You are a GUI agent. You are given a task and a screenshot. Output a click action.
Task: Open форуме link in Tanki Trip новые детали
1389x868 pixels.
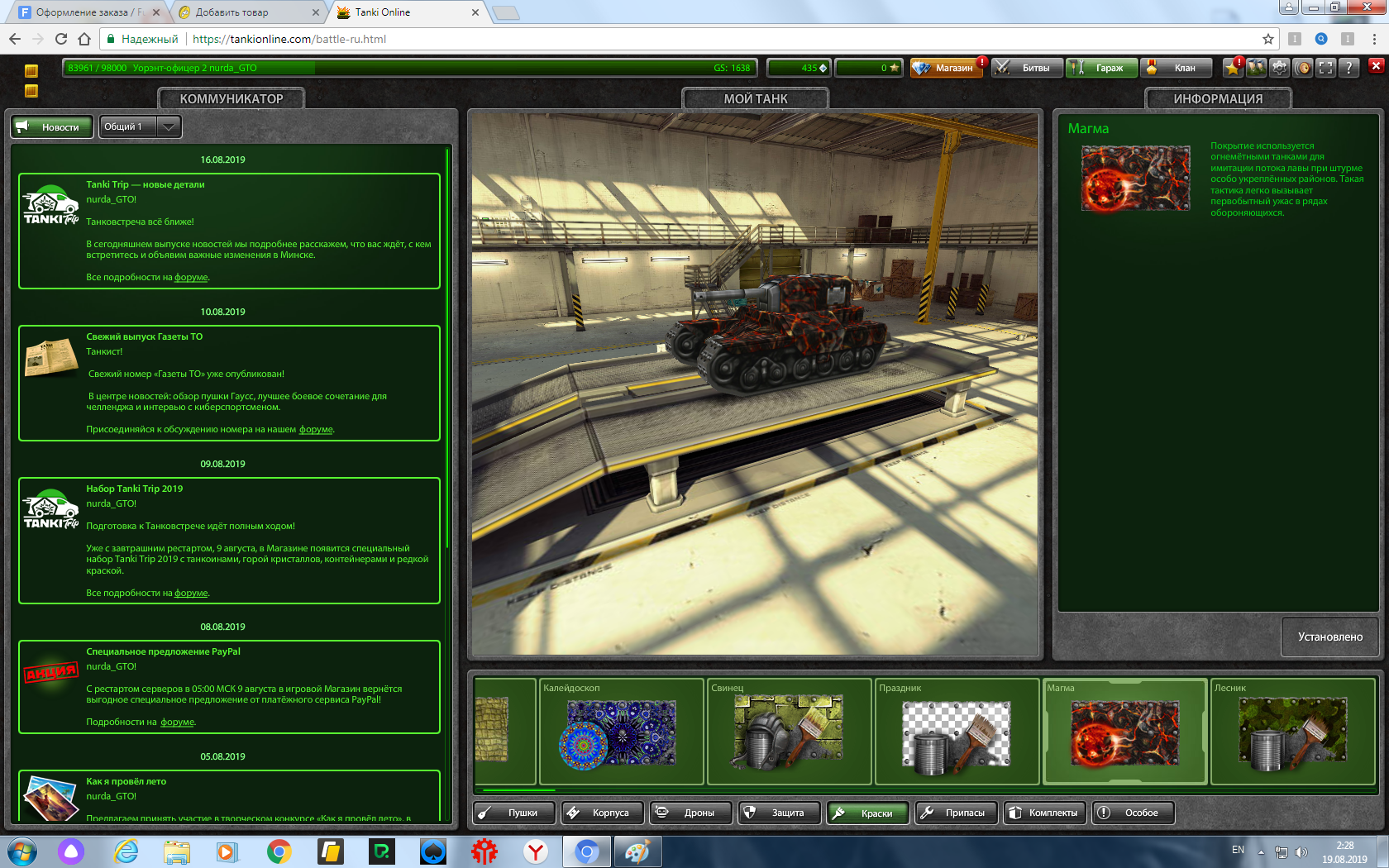coord(191,277)
